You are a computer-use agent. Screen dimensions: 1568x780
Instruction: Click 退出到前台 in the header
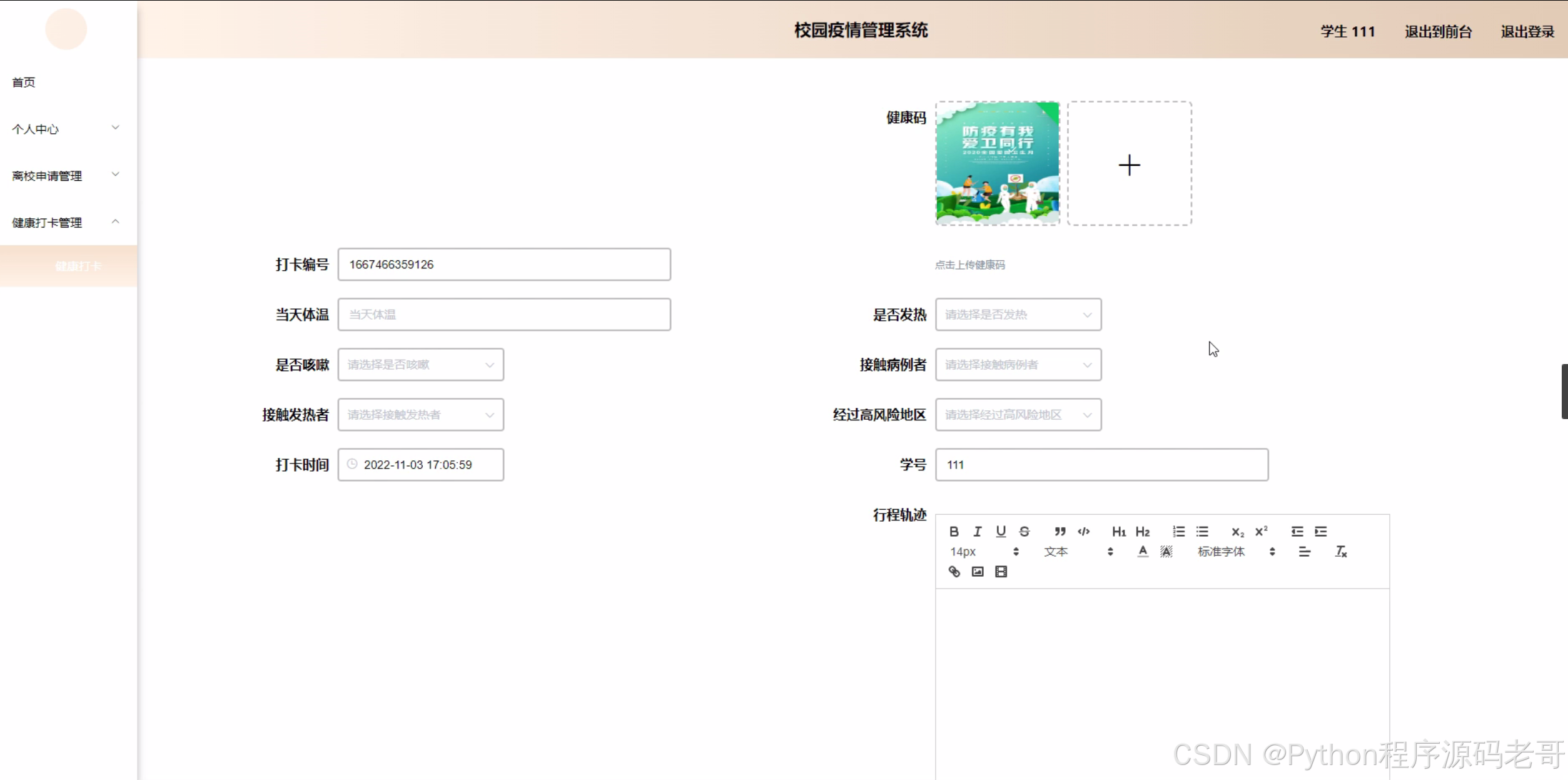[1438, 32]
